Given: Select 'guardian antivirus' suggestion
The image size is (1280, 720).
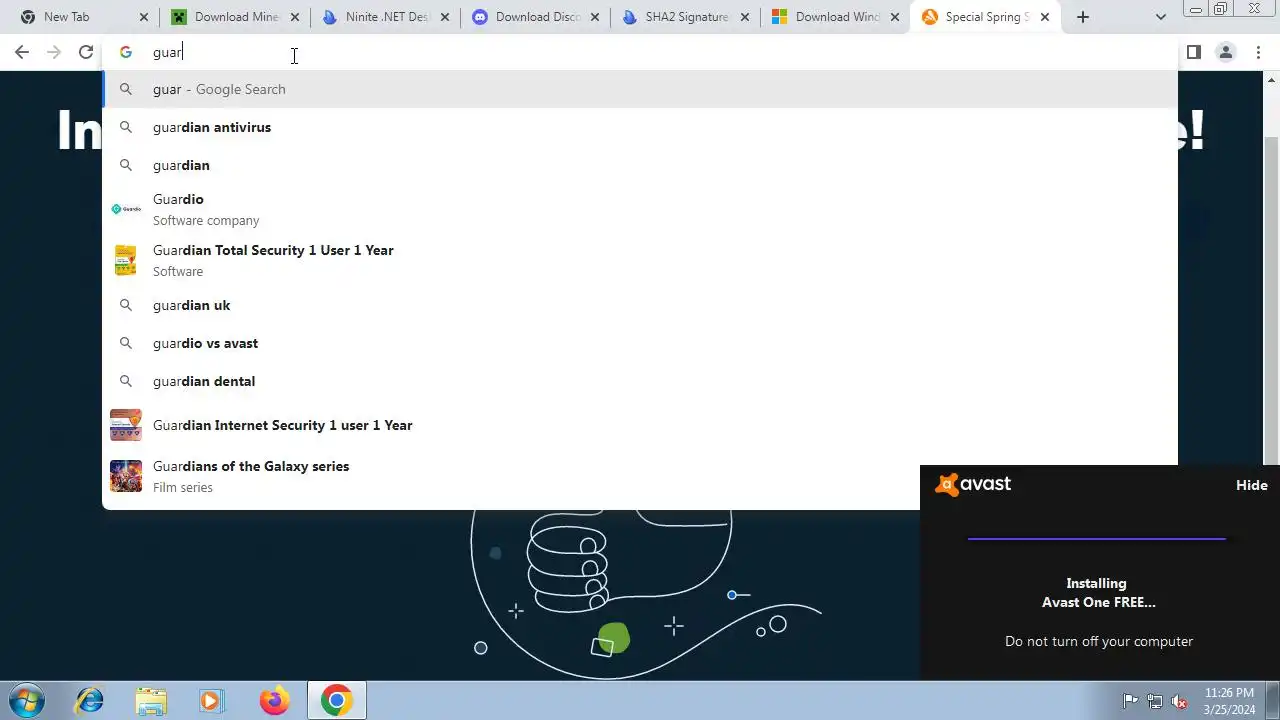Looking at the screenshot, I should [640, 127].
